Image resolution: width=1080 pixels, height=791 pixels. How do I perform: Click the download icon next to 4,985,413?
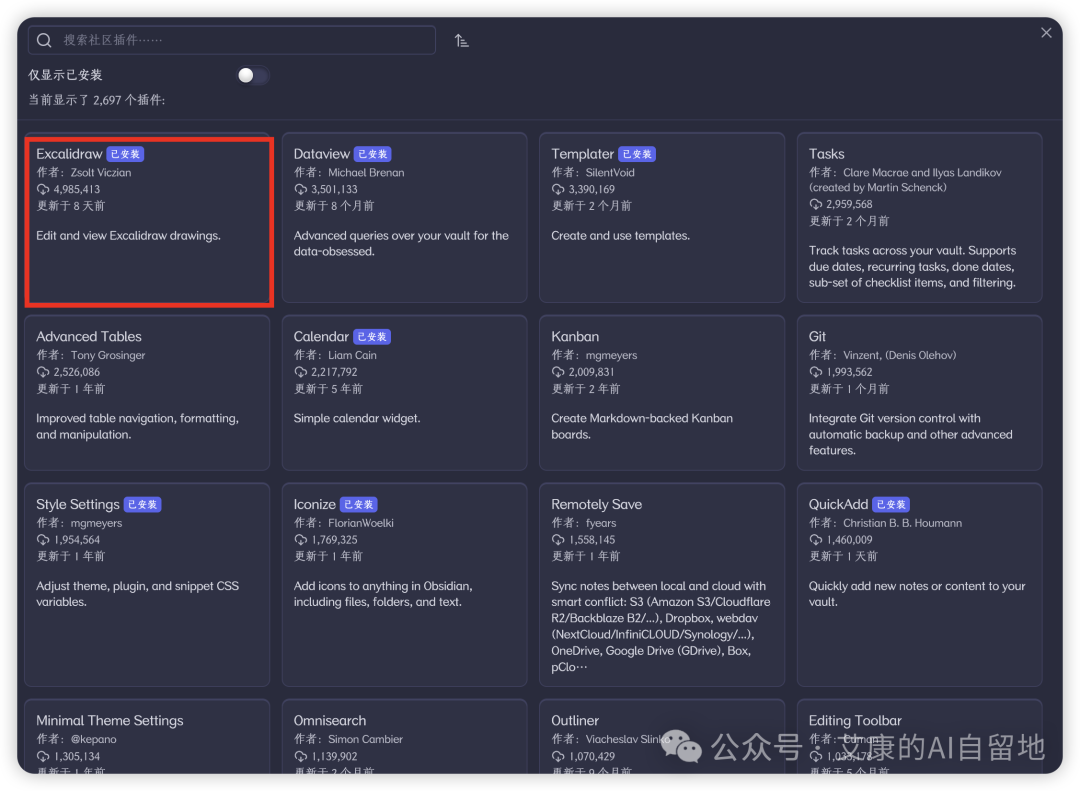pyautogui.click(x=43, y=189)
